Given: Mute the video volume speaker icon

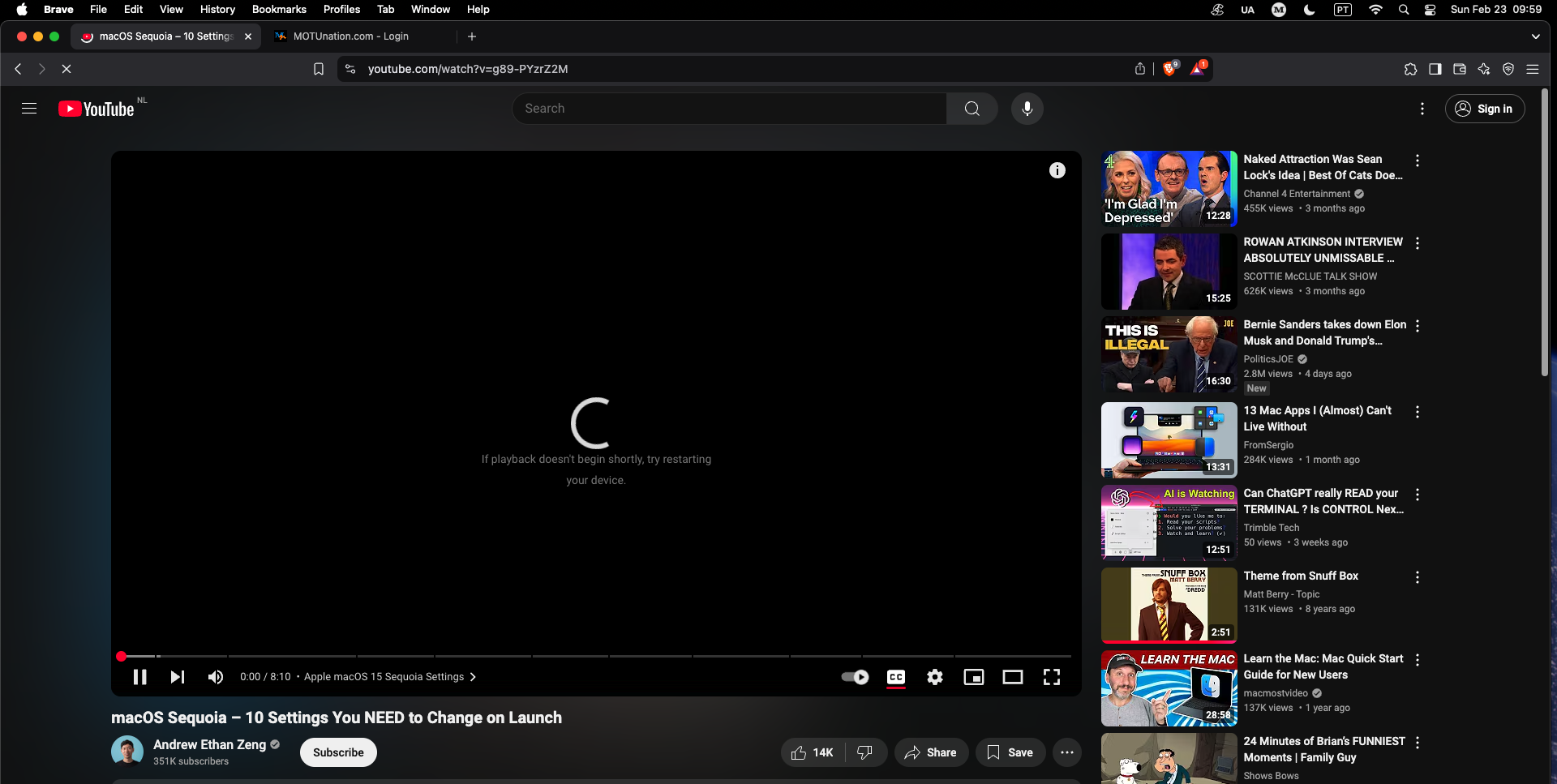Looking at the screenshot, I should [215, 677].
